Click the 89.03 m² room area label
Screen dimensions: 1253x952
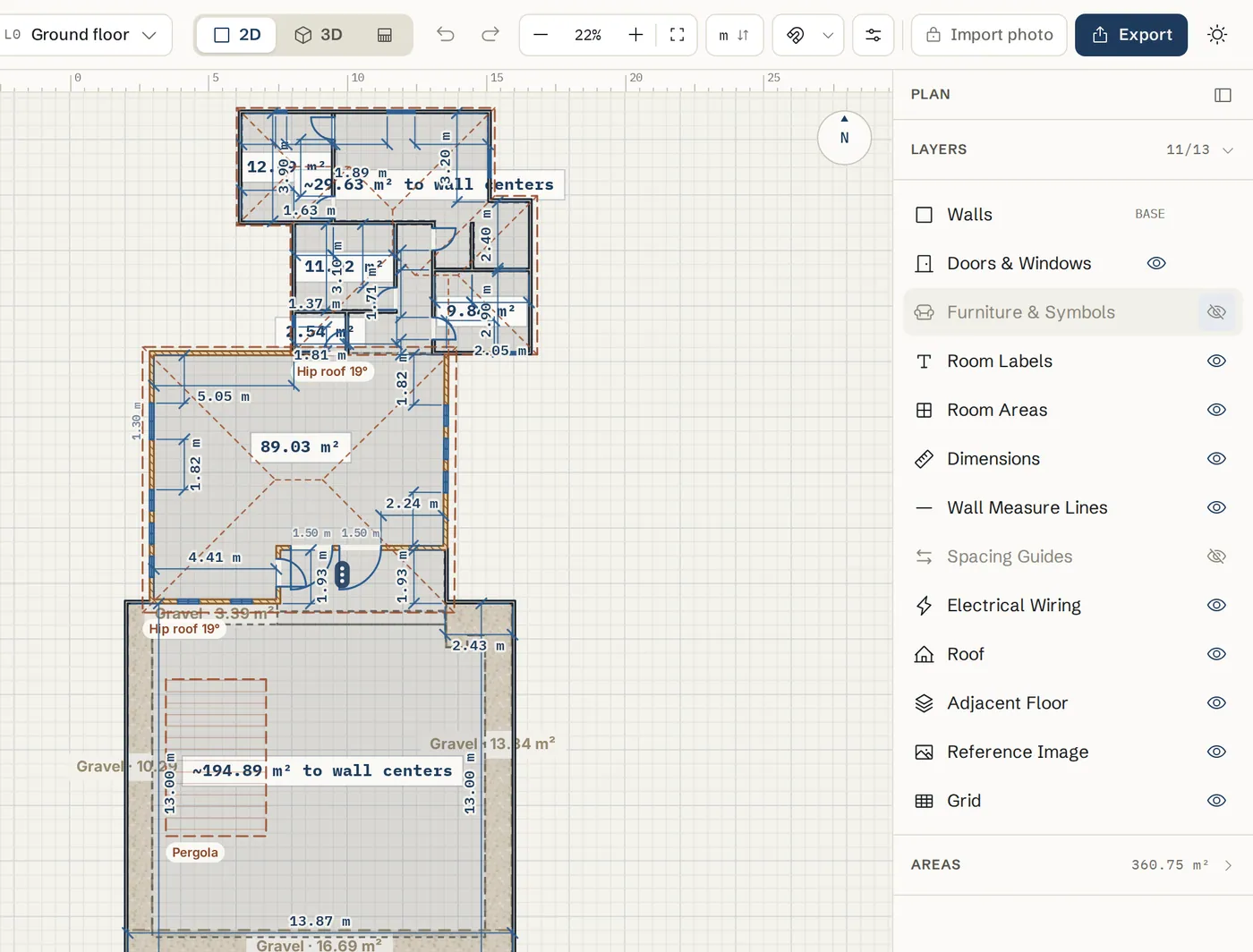(x=300, y=446)
